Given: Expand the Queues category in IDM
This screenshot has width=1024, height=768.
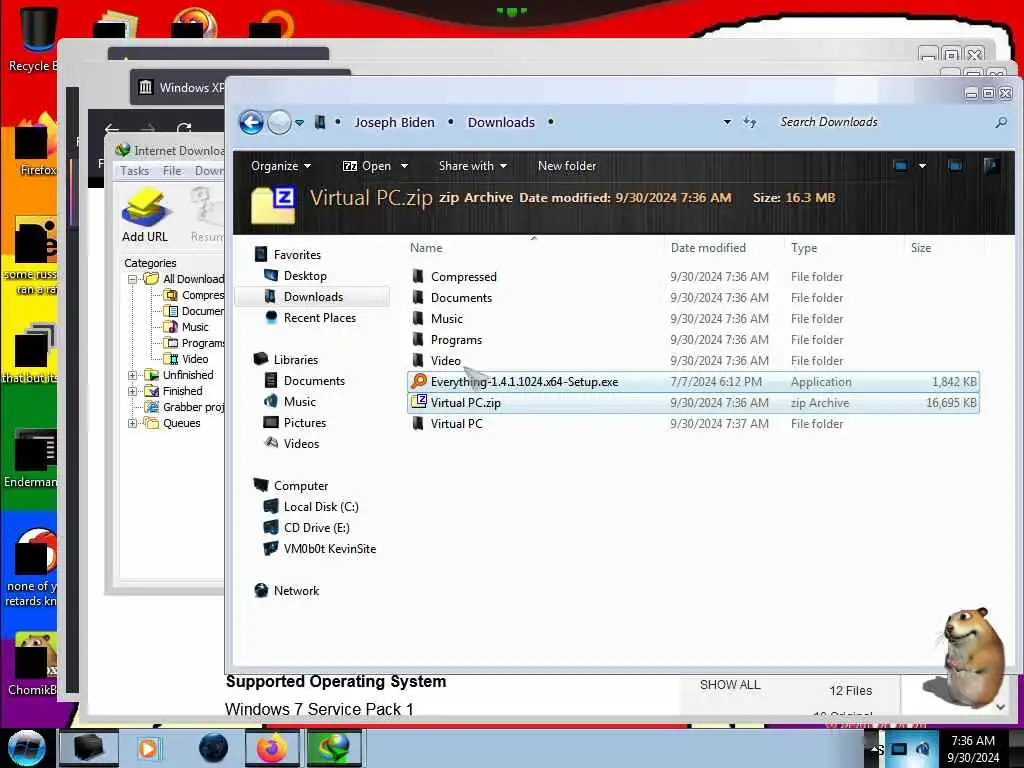Looking at the screenshot, I should pyautogui.click(x=133, y=423).
